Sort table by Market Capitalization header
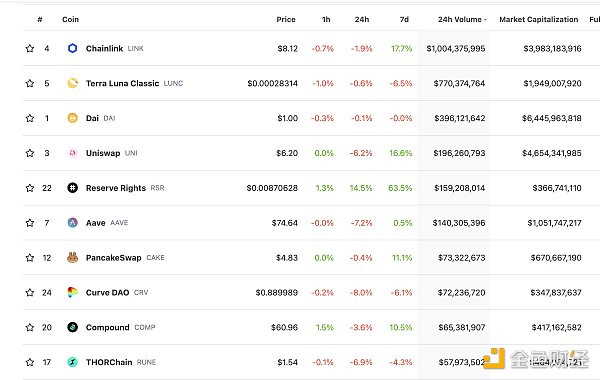 pyautogui.click(x=538, y=20)
